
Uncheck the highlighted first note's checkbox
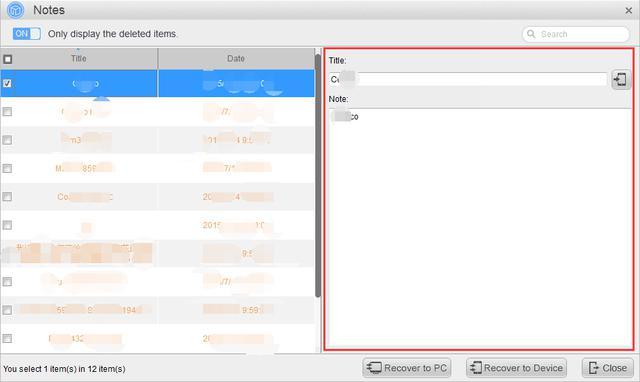7,83
